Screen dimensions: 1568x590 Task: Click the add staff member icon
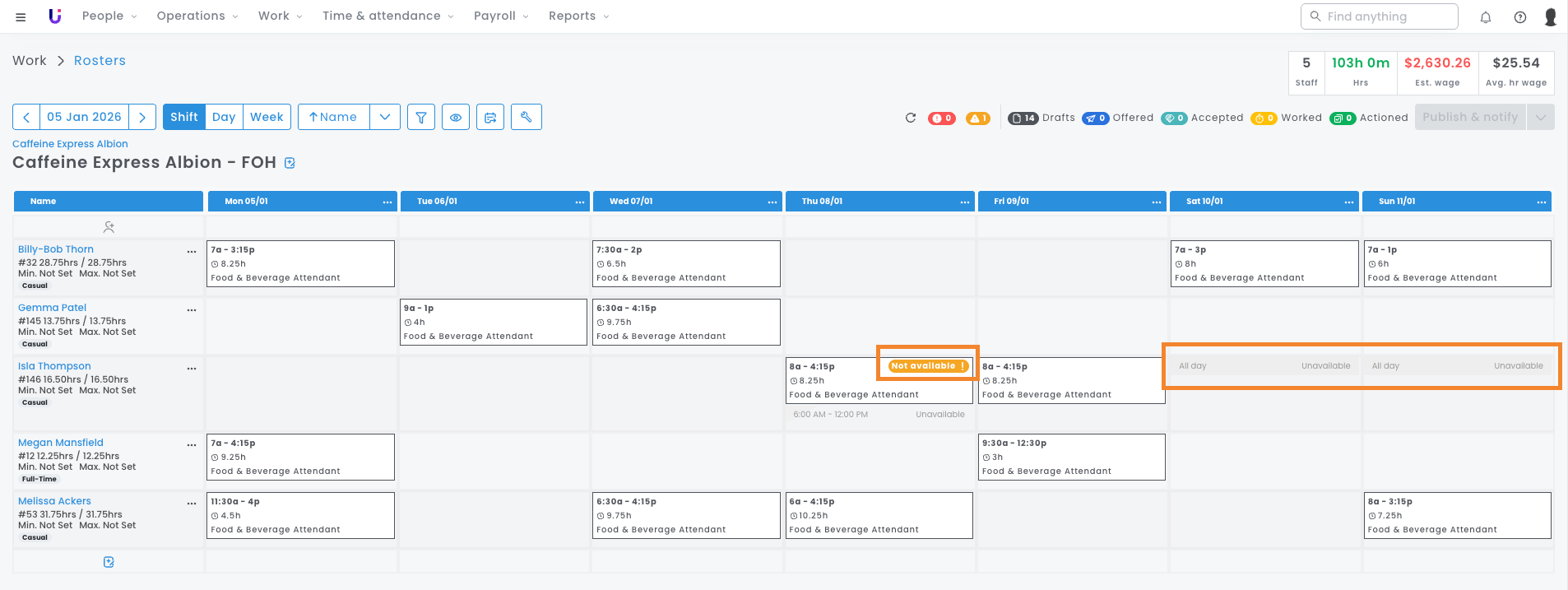point(109,227)
